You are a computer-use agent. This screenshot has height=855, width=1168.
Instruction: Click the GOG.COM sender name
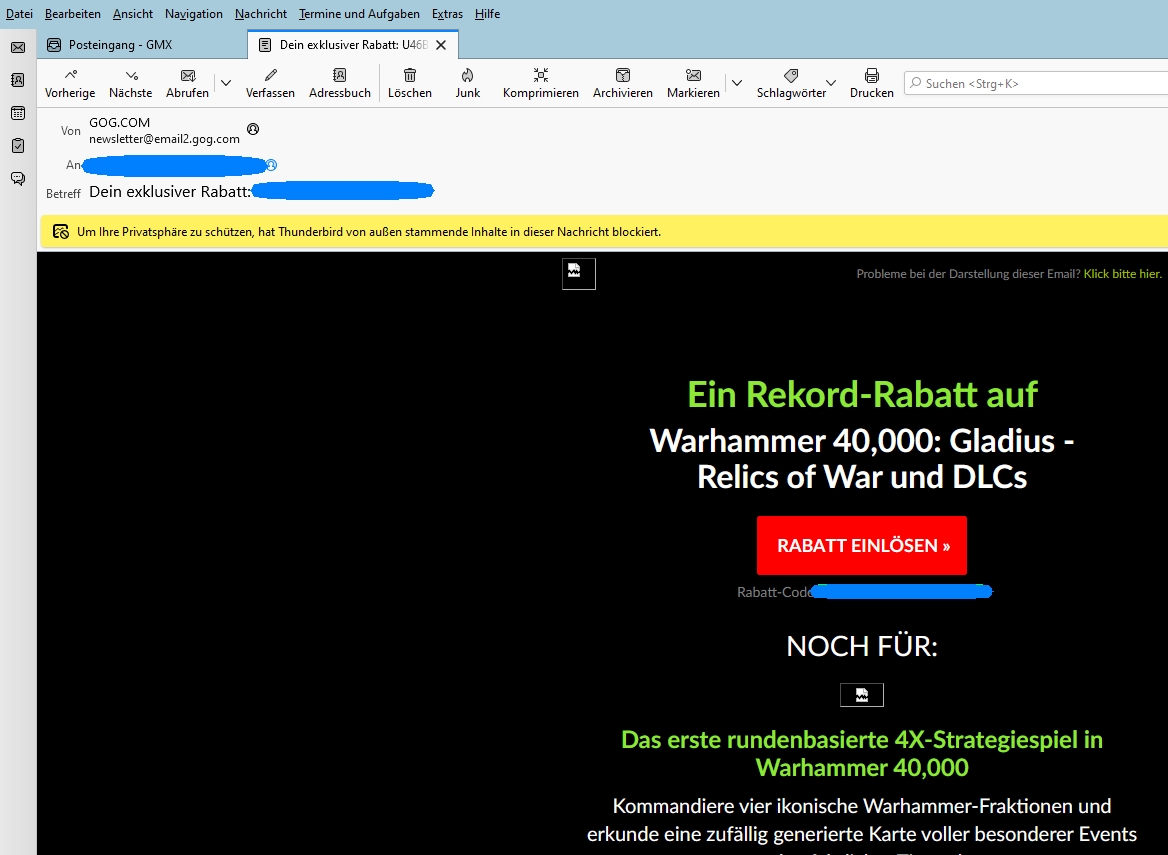[x=119, y=122]
